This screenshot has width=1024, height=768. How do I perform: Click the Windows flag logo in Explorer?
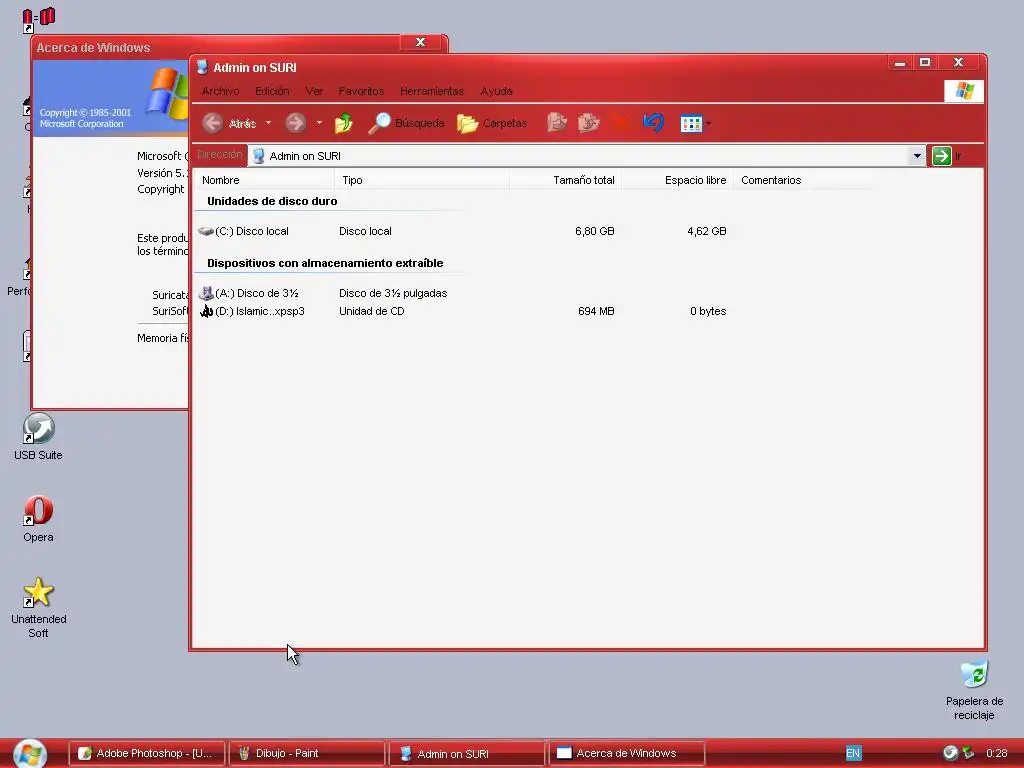coord(964,91)
